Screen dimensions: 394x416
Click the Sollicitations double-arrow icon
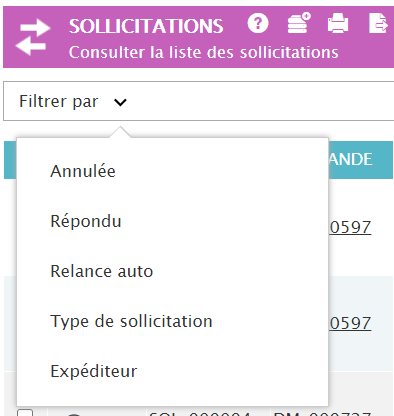[33, 37]
